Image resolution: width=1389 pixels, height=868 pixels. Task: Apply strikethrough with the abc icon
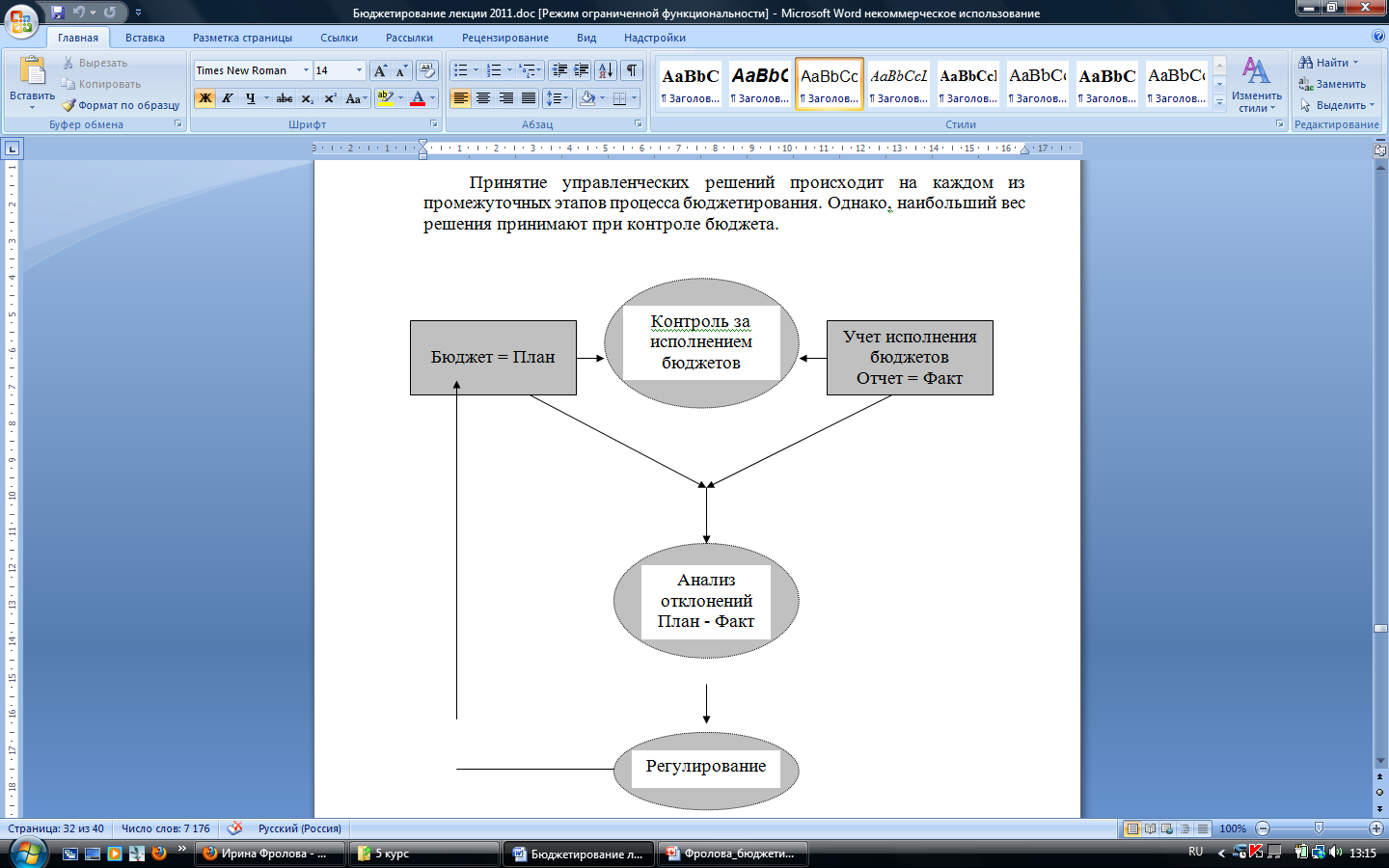coord(285,98)
